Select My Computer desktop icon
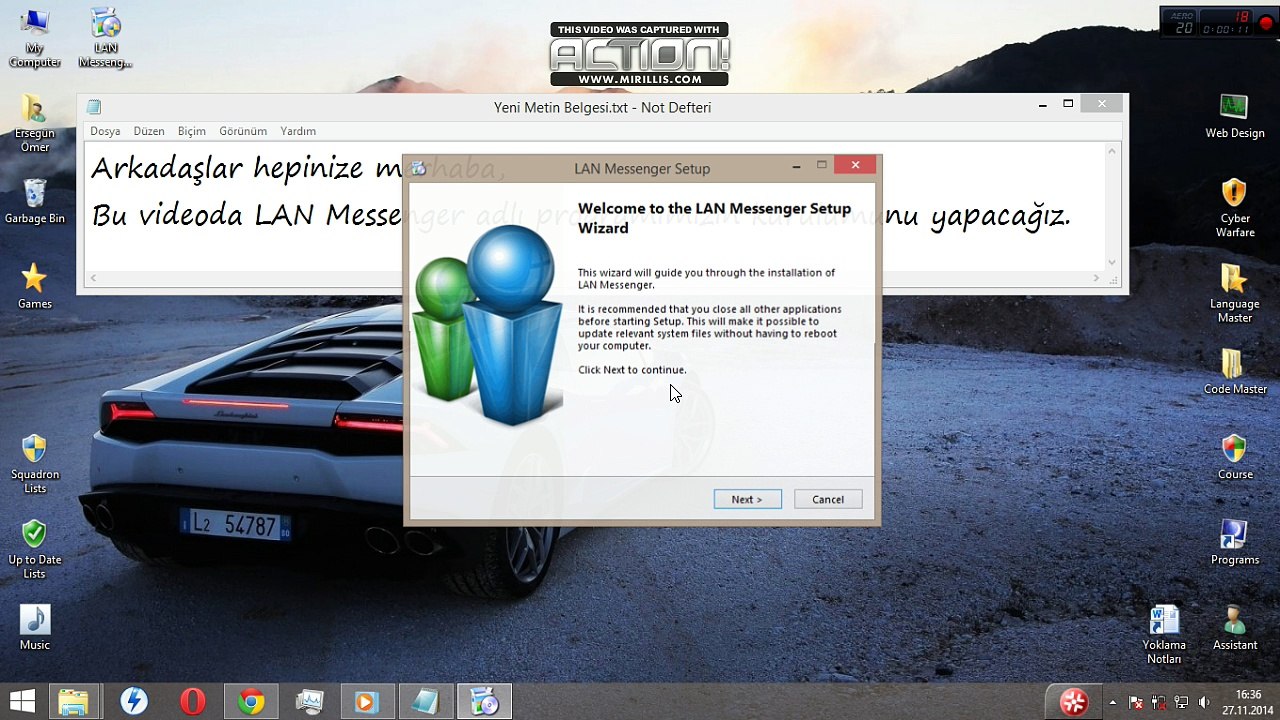The width and height of the screenshot is (1280, 720). (x=35, y=38)
